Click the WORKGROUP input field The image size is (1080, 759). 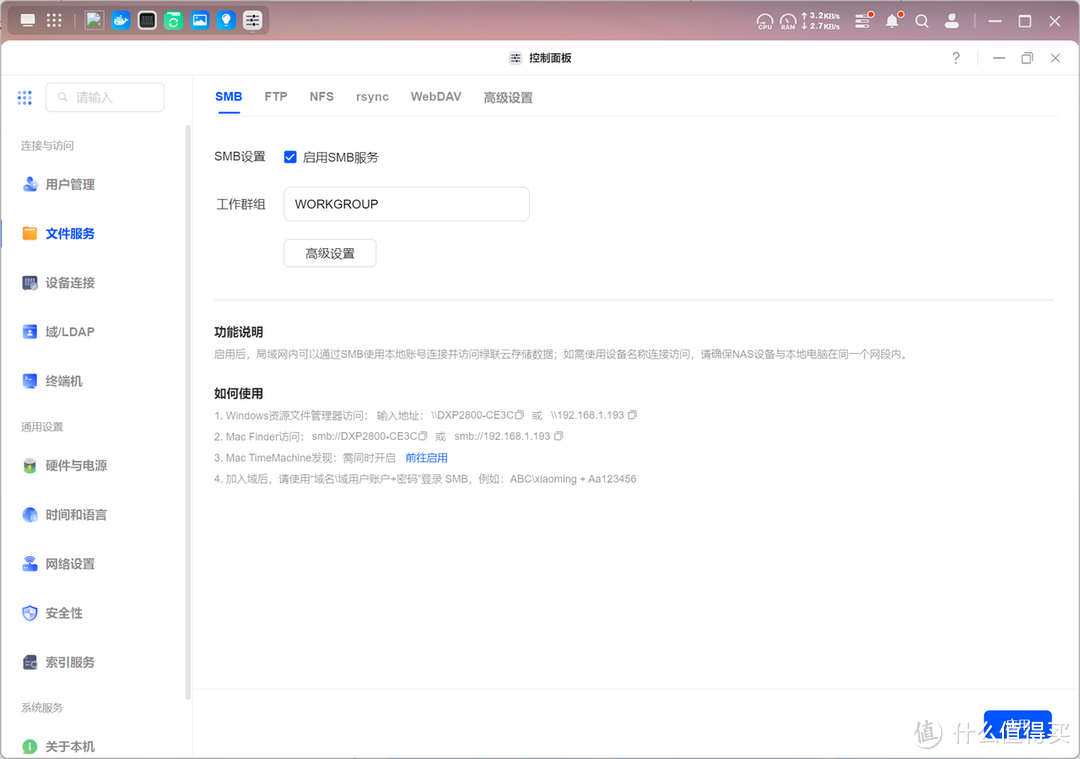(x=406, y=204)
